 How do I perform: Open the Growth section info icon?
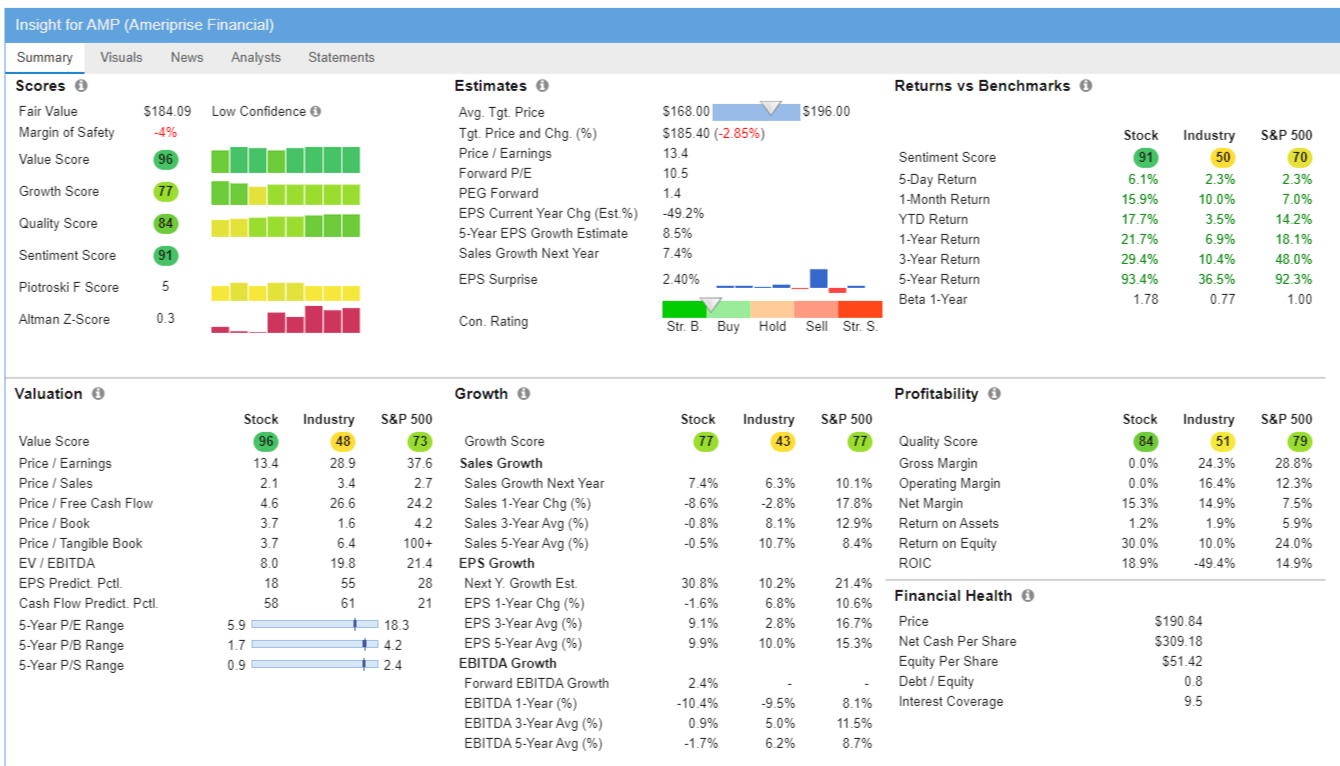(x=524, y=394)
